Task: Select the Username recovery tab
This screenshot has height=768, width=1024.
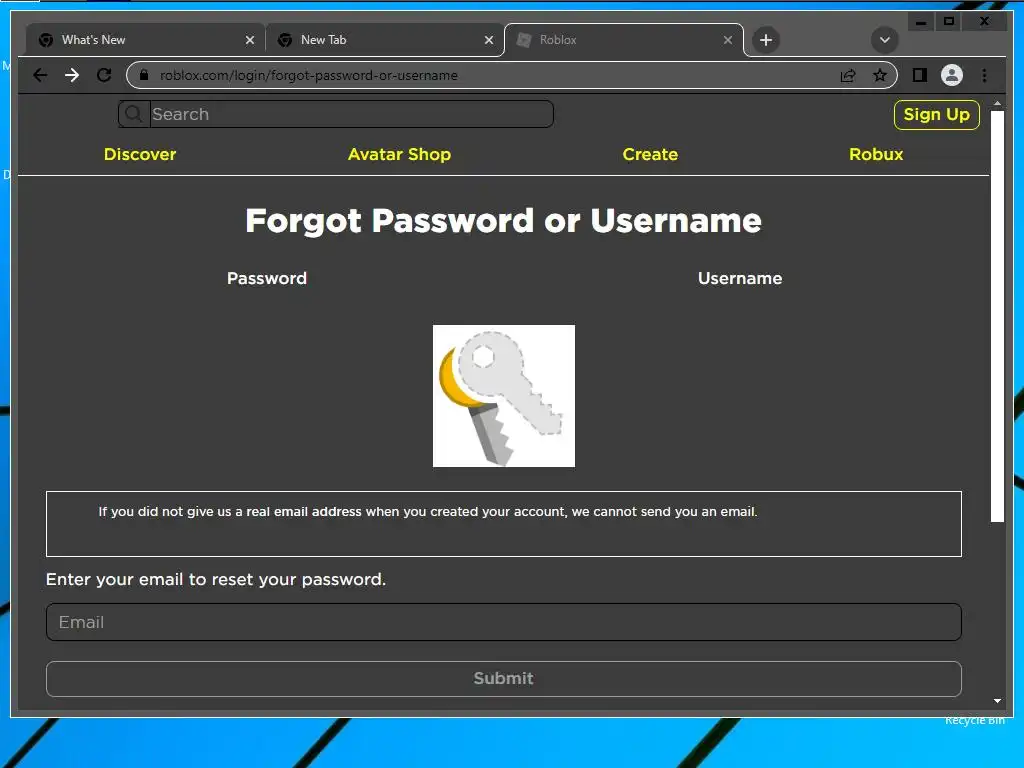Action: click(x=740, y=278)
